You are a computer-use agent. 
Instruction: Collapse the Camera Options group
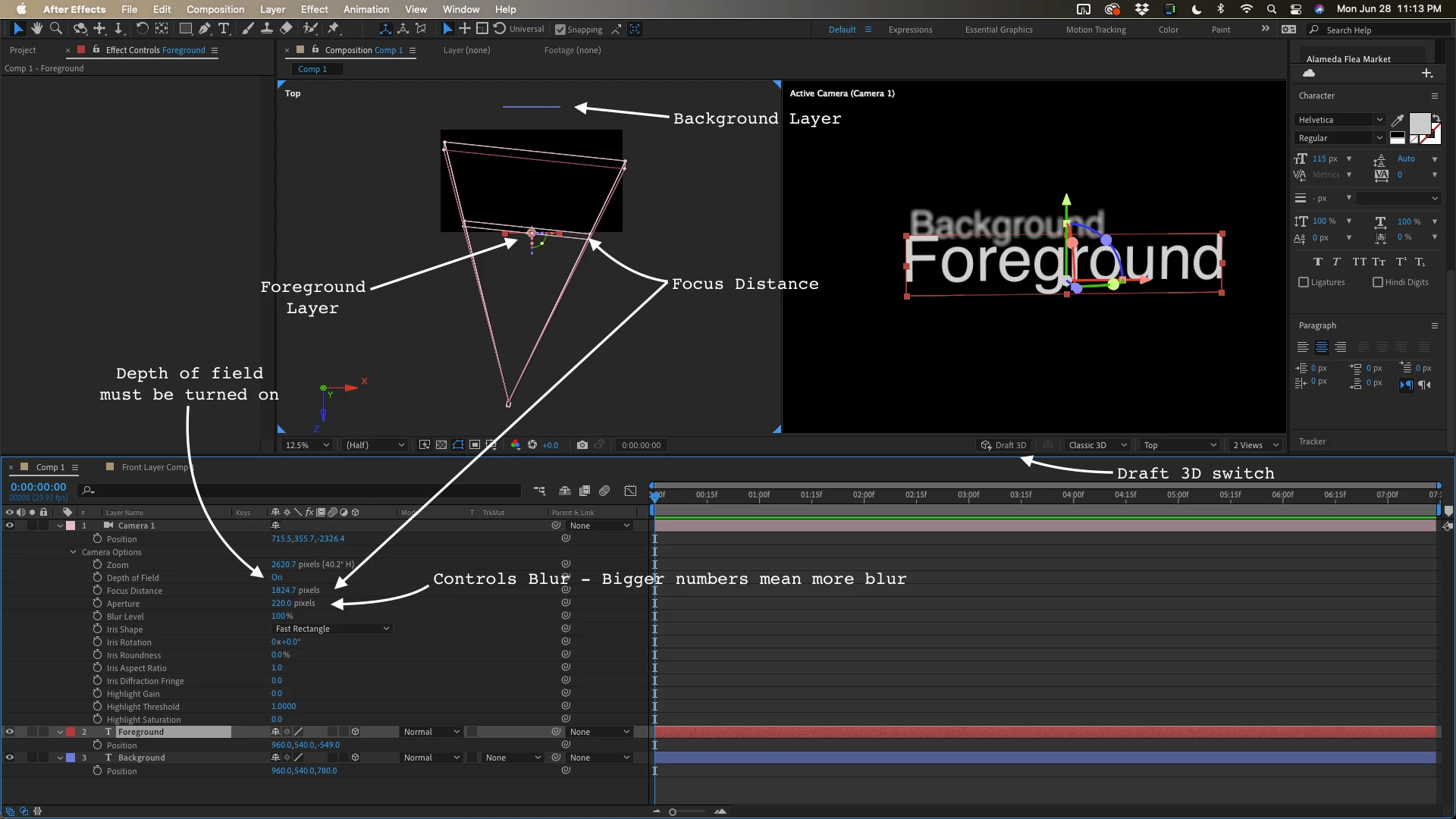coord(74,552)
